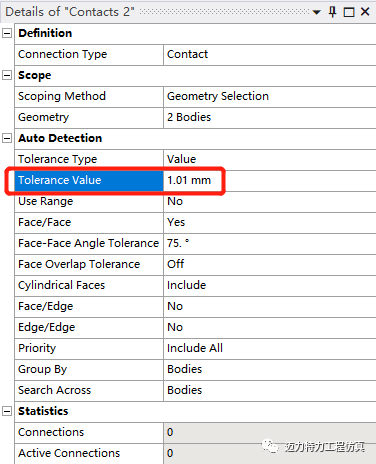
Task: Change Priority from Include All
Action: [x=270, y=349]
